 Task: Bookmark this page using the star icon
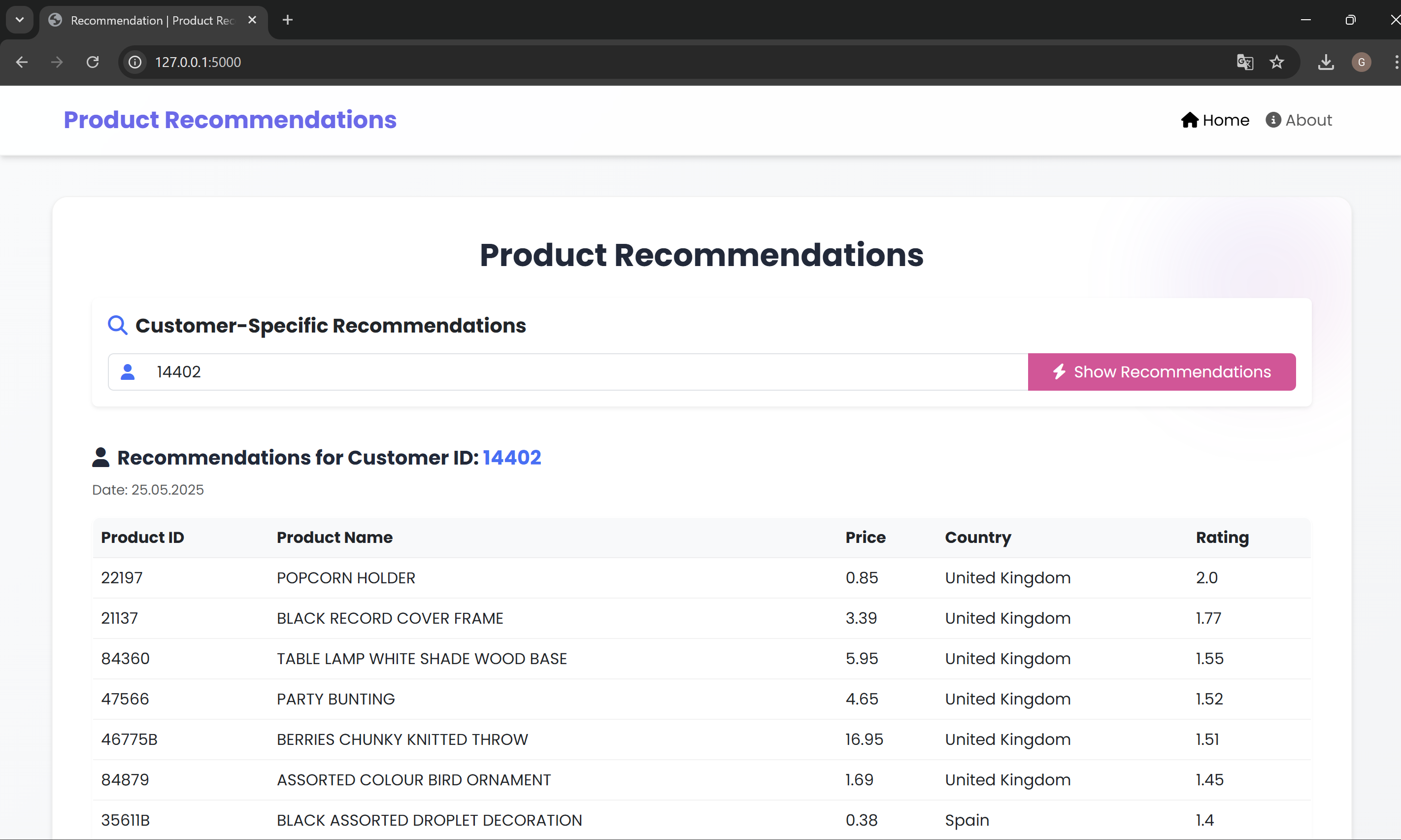[1278, 62]
